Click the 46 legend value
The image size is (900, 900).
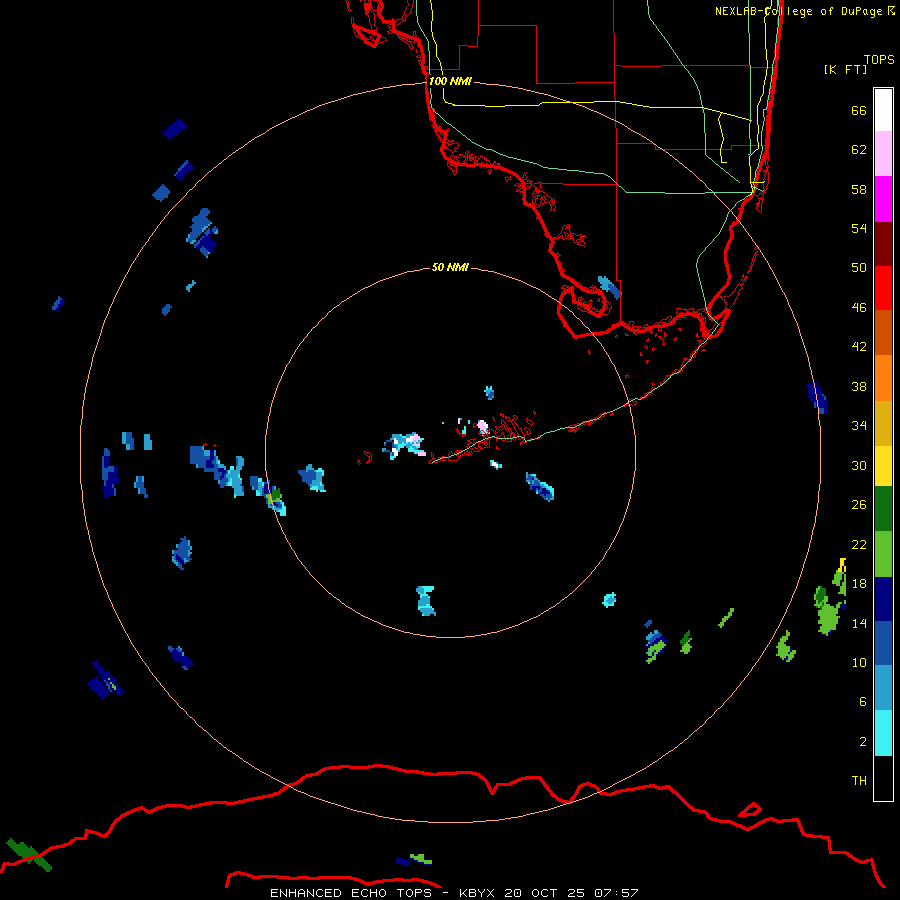(859, 308)
